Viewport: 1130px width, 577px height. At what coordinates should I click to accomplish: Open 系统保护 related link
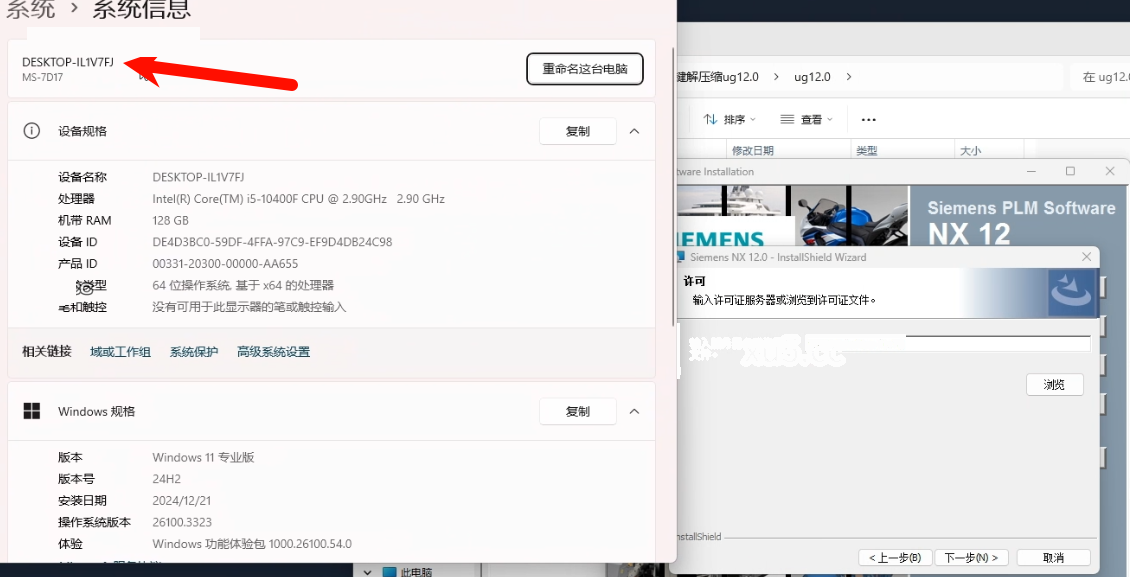[x=194, y=352]
